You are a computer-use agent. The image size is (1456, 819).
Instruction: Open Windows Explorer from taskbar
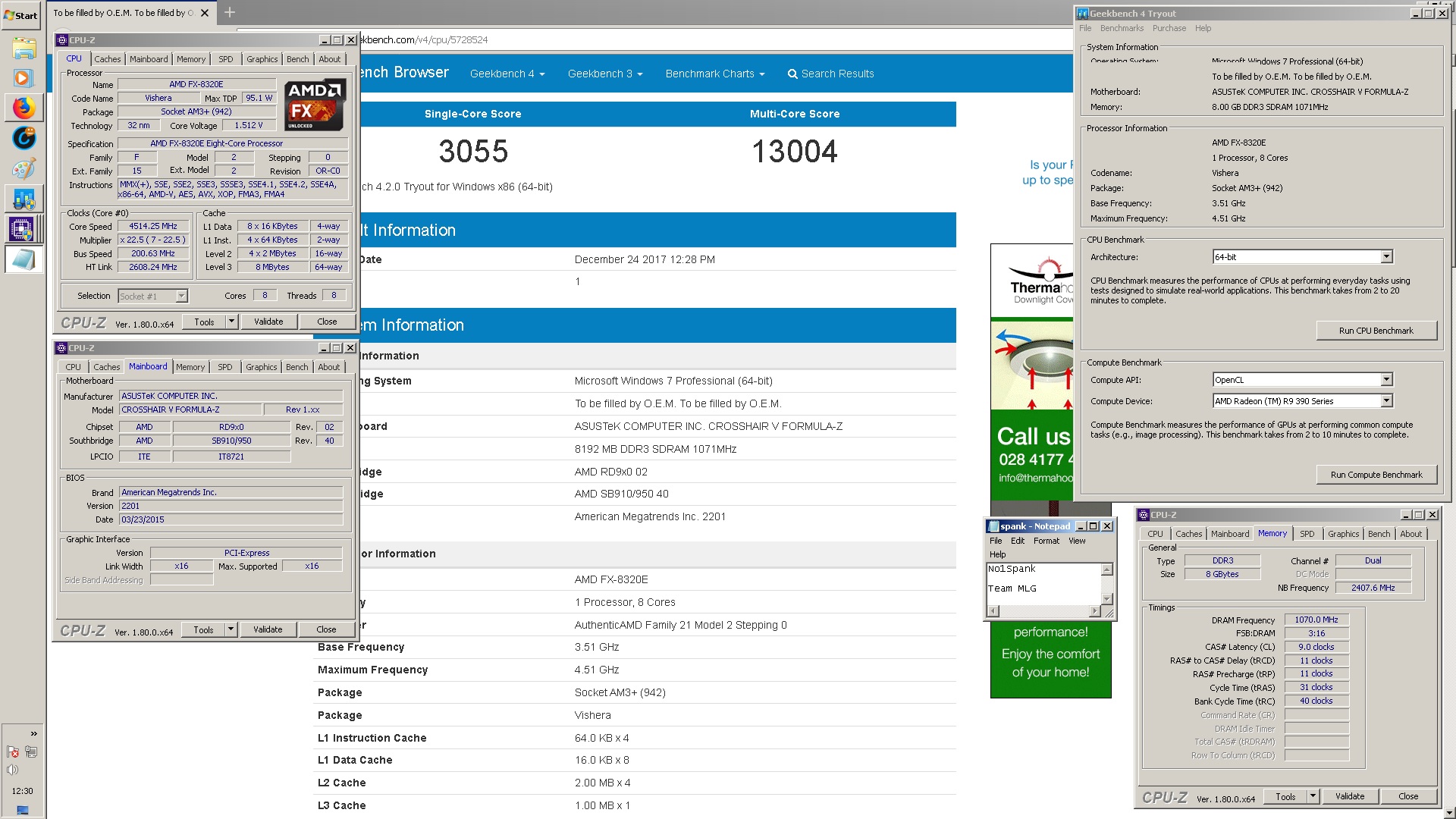(x=24, y=49)
